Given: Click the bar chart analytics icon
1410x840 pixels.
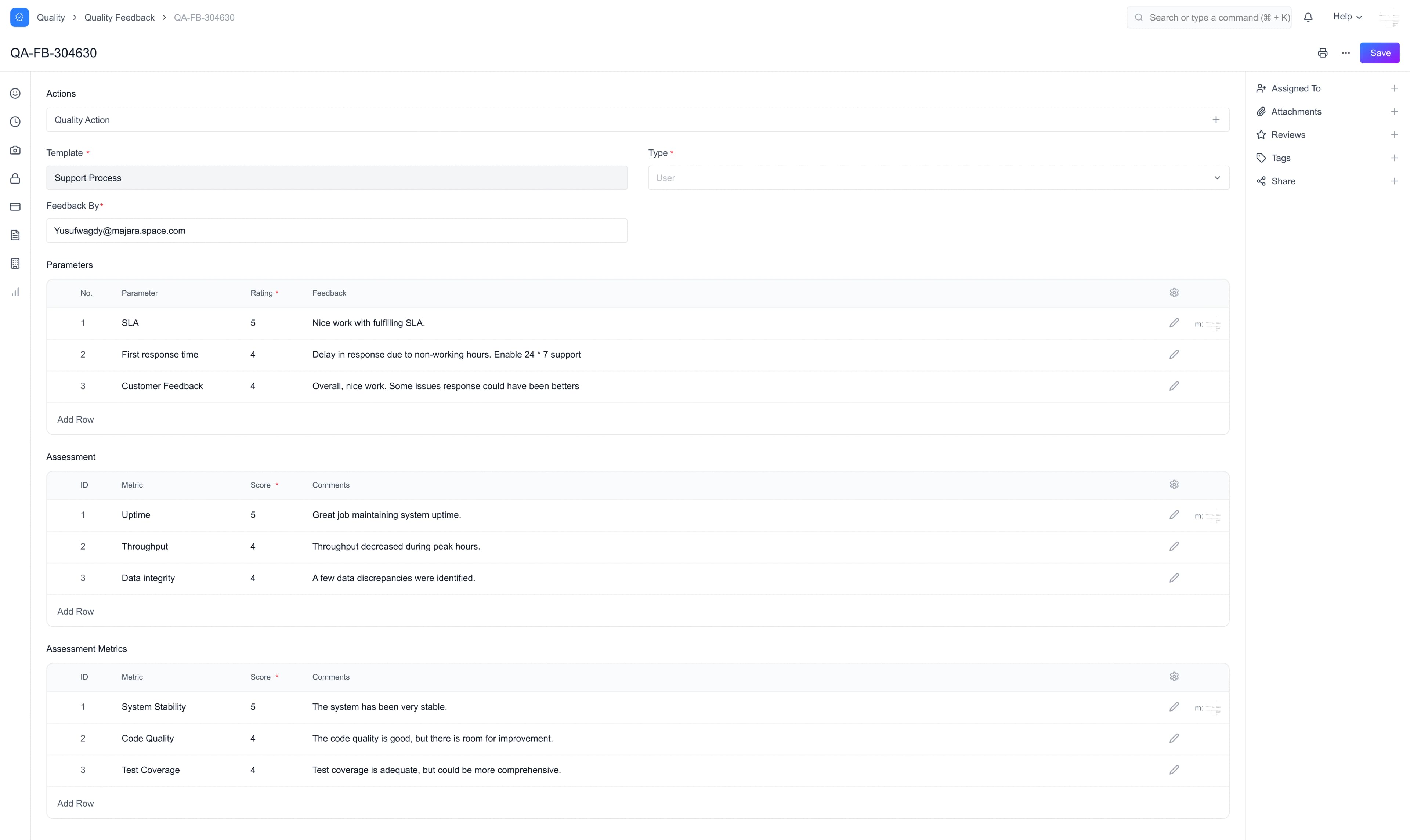Looking at the screenshot, I should tap(15, 292).
